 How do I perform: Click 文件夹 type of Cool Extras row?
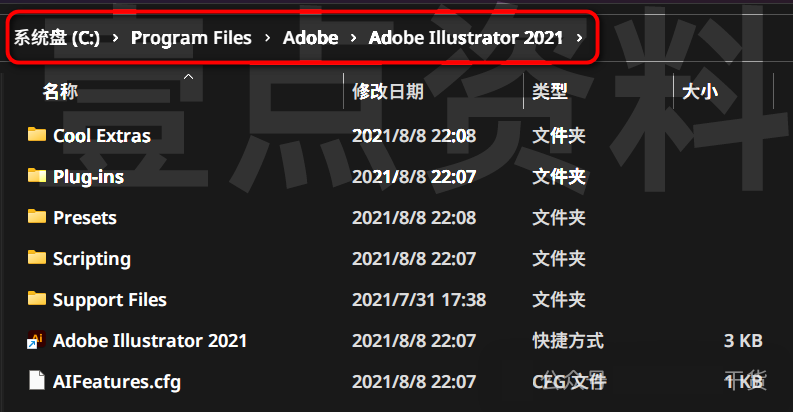click(559, 135)
